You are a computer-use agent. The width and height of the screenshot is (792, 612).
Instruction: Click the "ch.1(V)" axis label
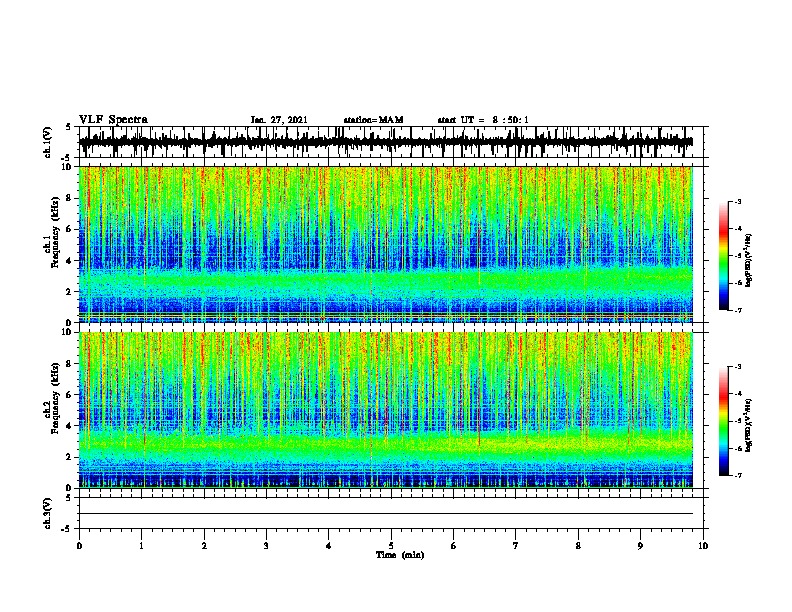pos(48,142)
